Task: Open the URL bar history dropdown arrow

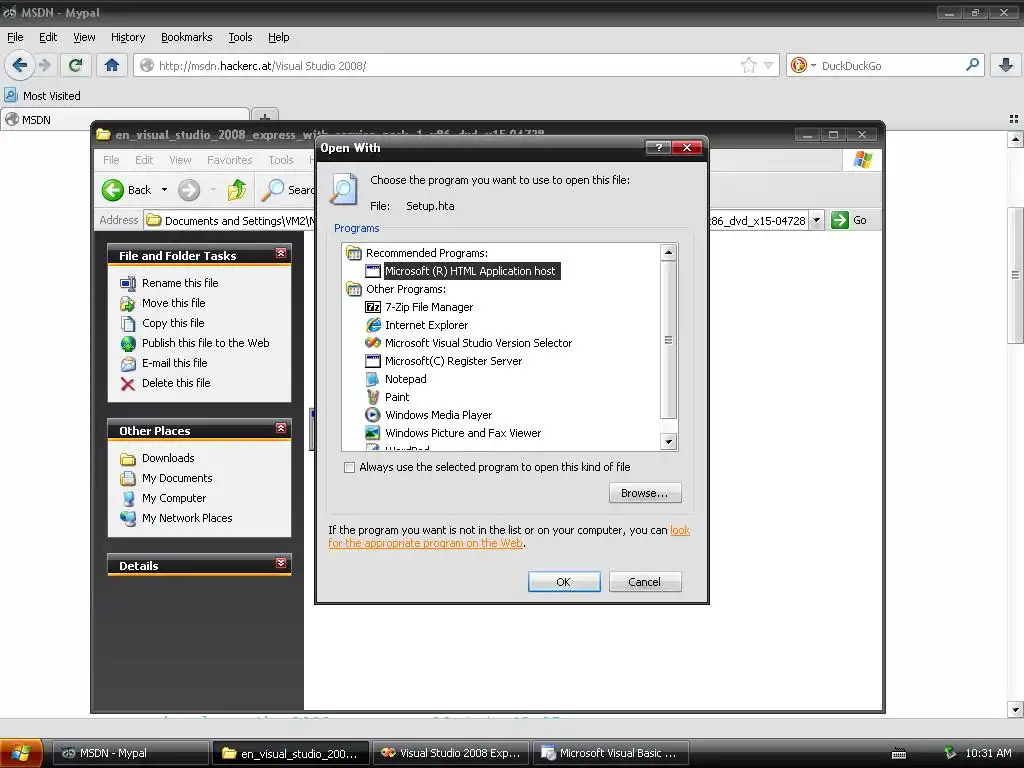Action: (x=769, y=65)
